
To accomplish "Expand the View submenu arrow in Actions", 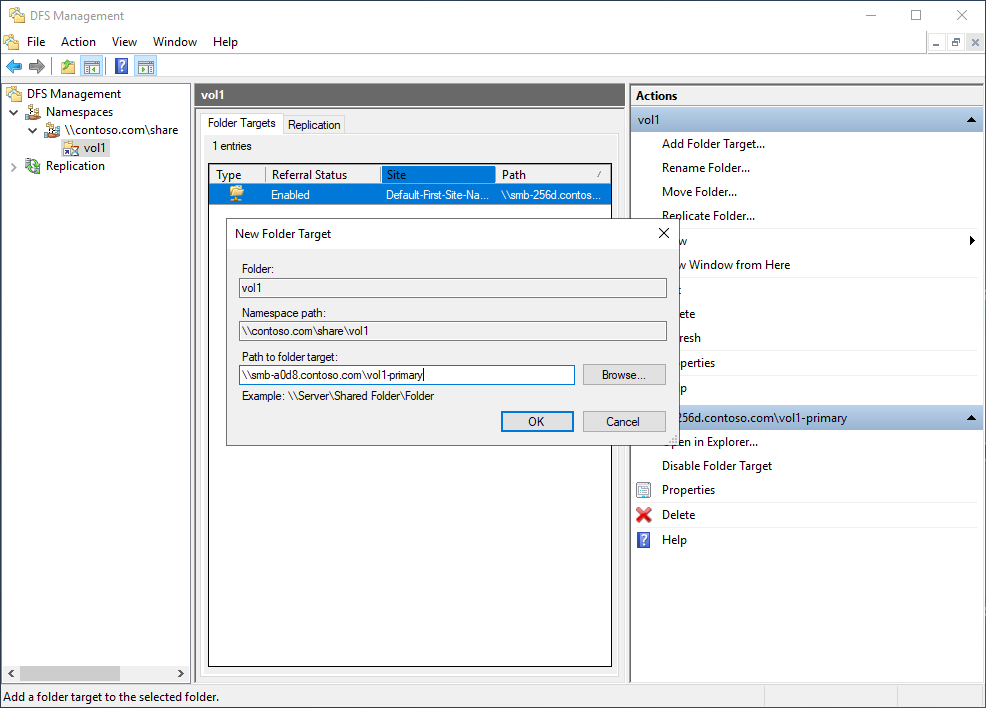I will click(972, 240).
